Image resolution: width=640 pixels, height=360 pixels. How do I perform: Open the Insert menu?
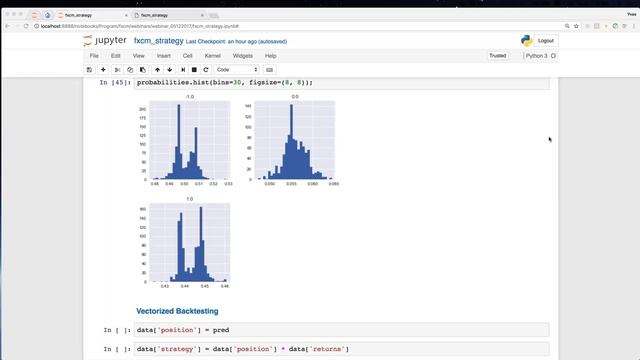(x=164, y=56)
